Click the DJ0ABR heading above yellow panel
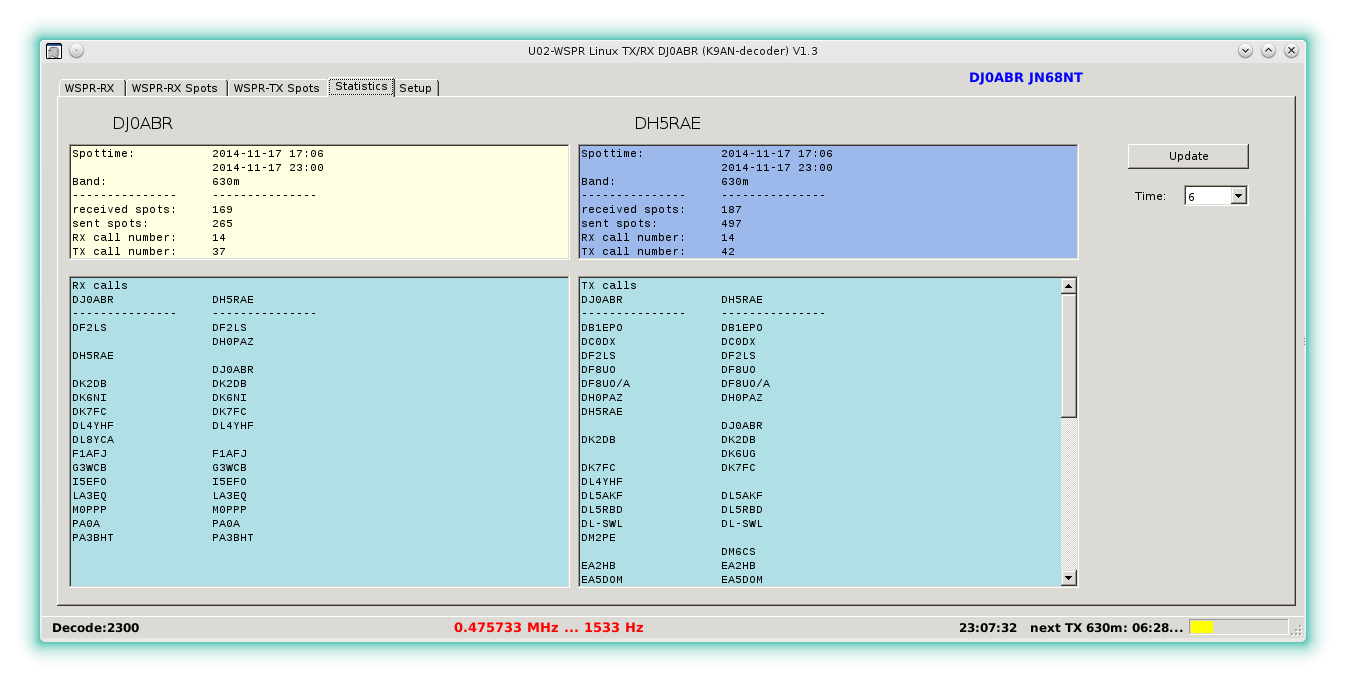The height and width of the screenshot is (682, 1346). coord(142,124)
